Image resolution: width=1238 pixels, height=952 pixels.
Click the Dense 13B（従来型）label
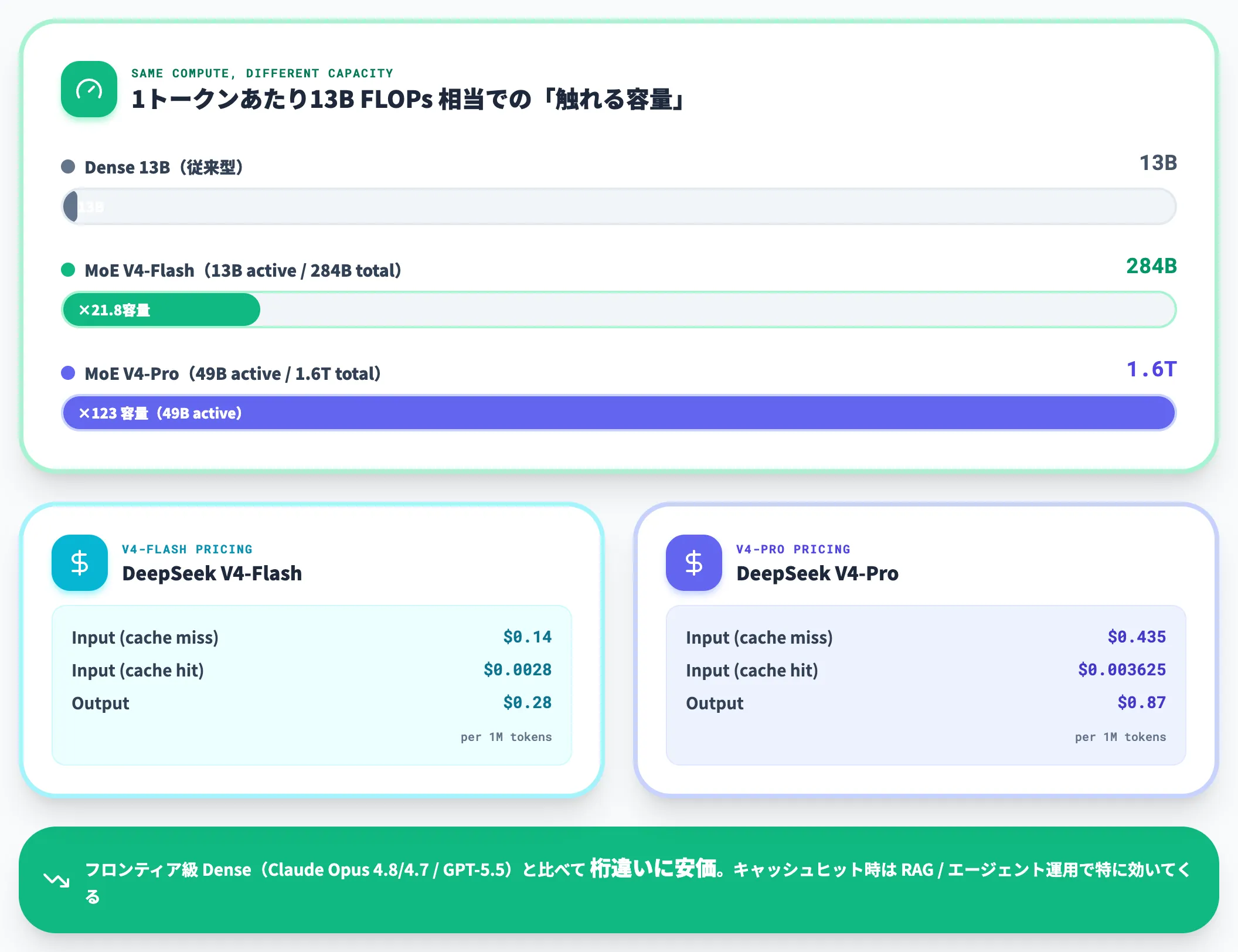coord(164,167)
